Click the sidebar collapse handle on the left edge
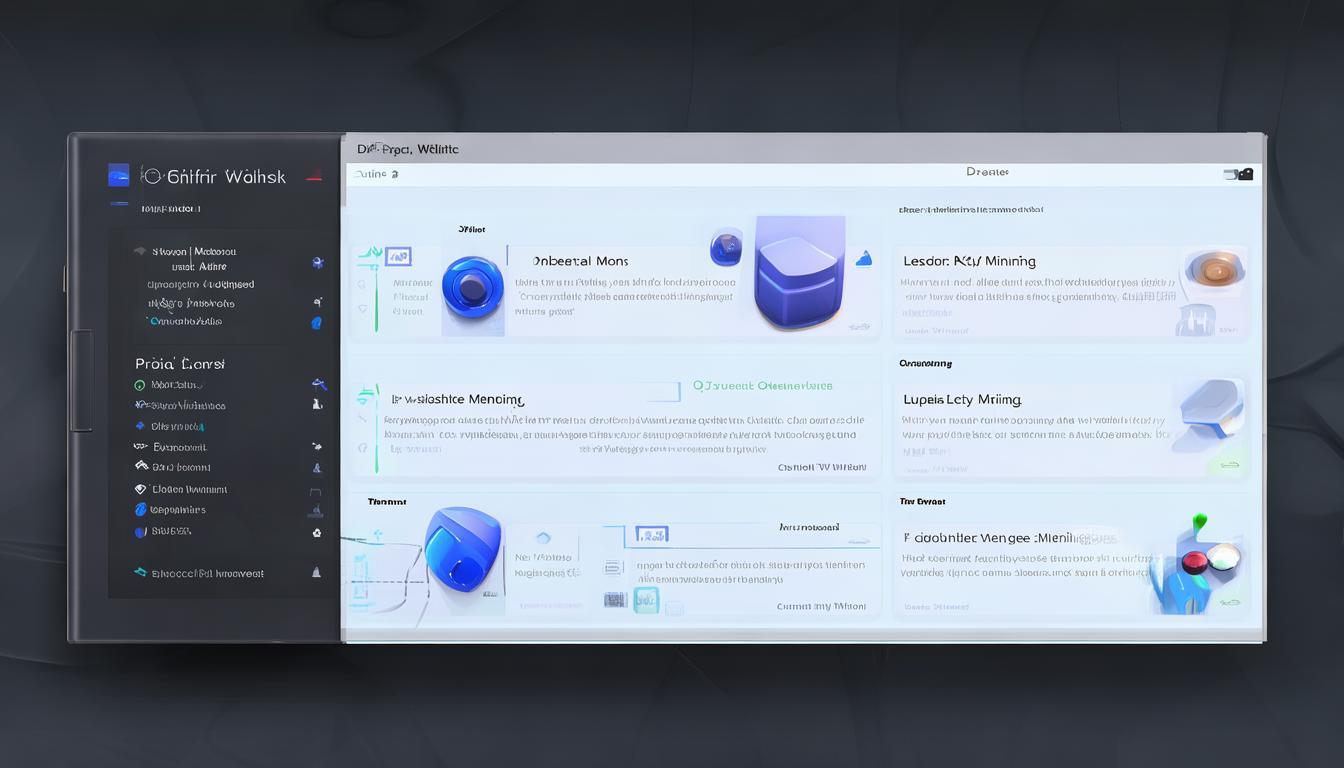 [x=81, y=380]
